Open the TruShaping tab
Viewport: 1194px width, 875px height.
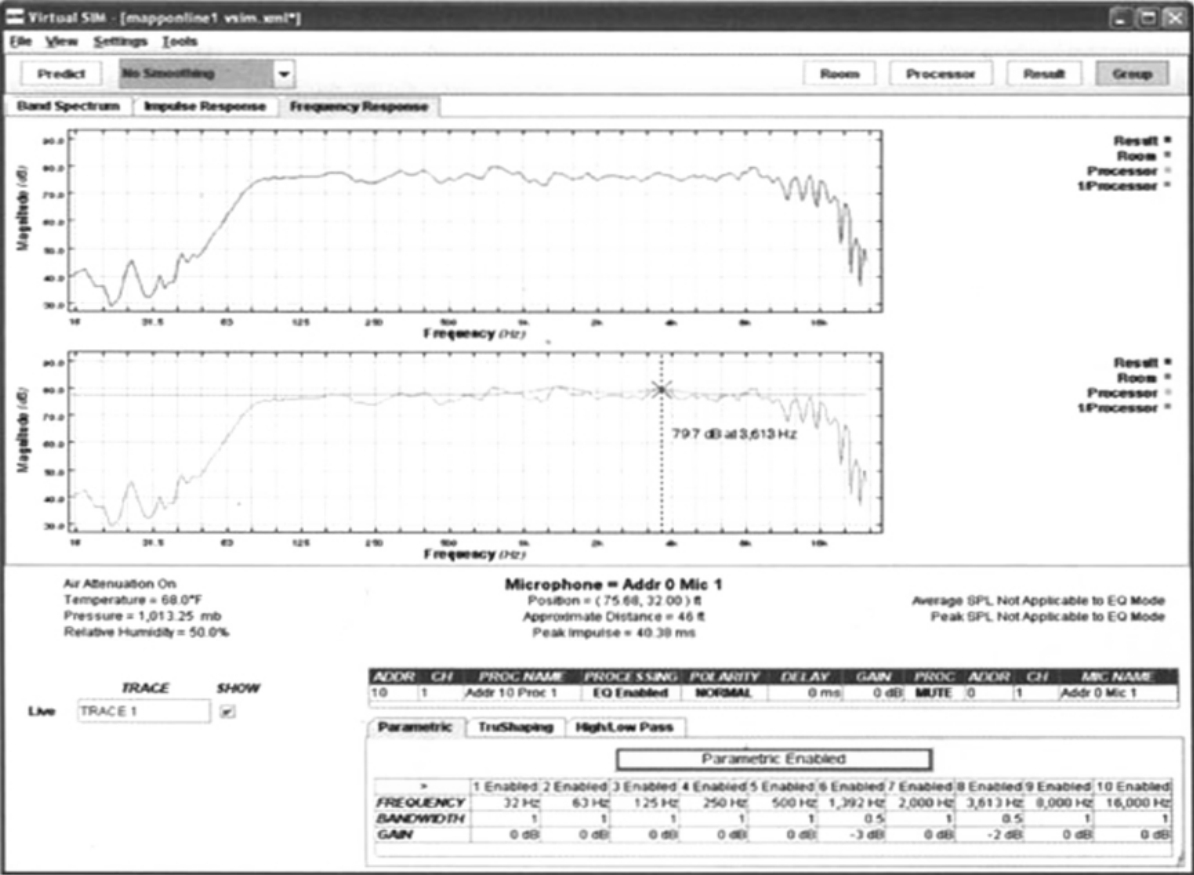[x=515, y=728]
